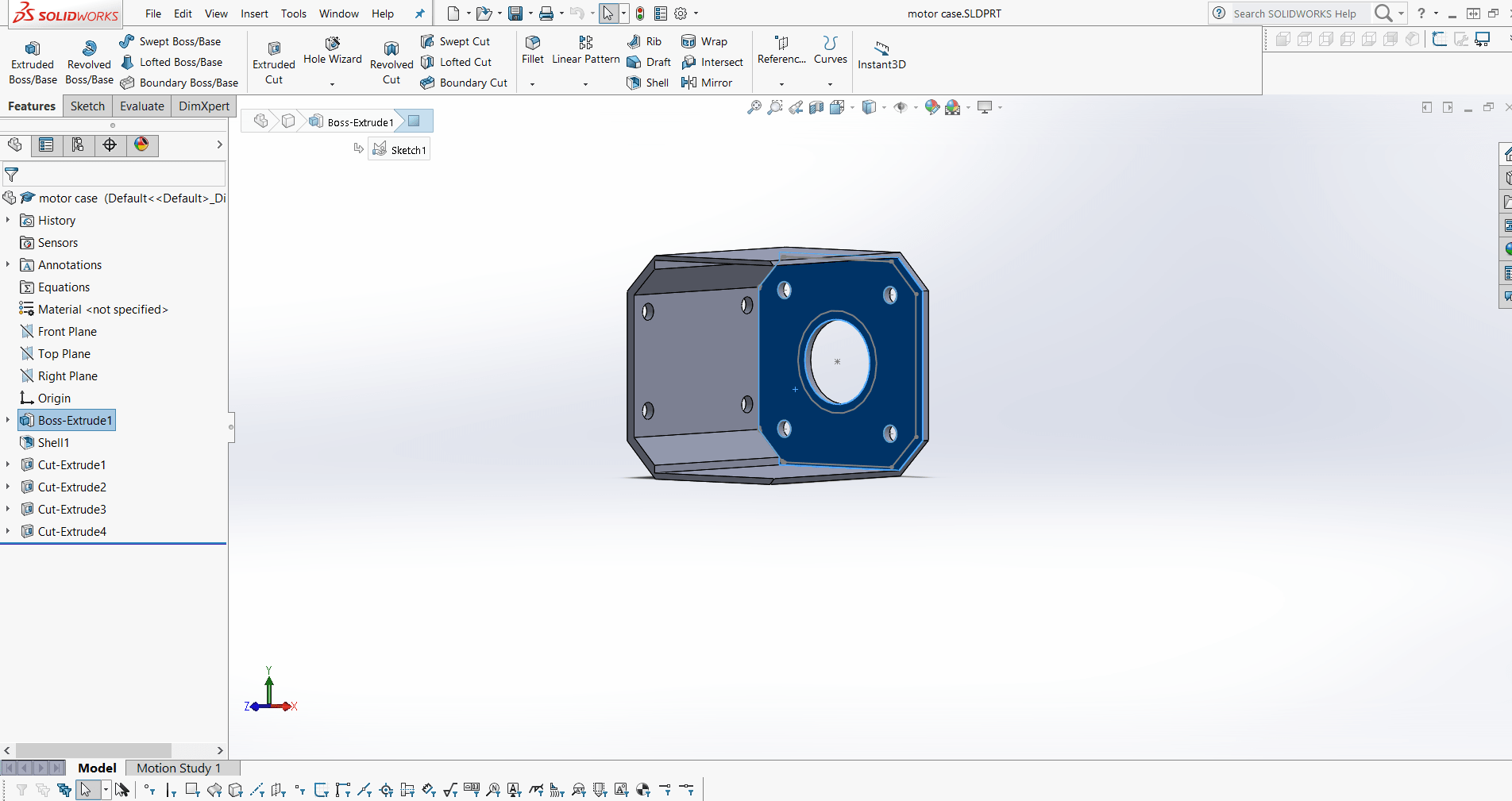Screen dimensions: 1512x801
Task: Activate the Mirror feature tool
Action: [707, 83]
